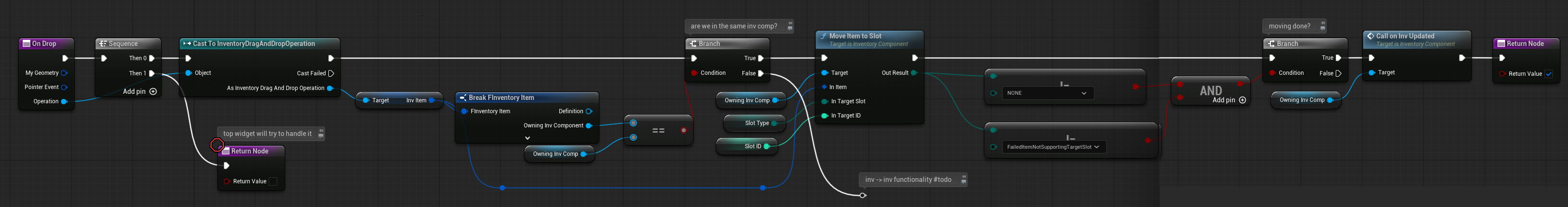Screen dimensions: 1568x207
Task: Check the empty Return Value box under the breakpoint
Action: (x=273, y=181)
